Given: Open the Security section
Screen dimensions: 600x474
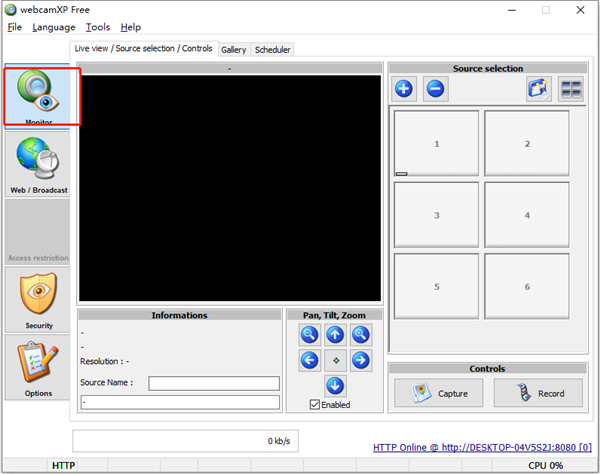Looking at the screenshot, I should coord(38,299).
